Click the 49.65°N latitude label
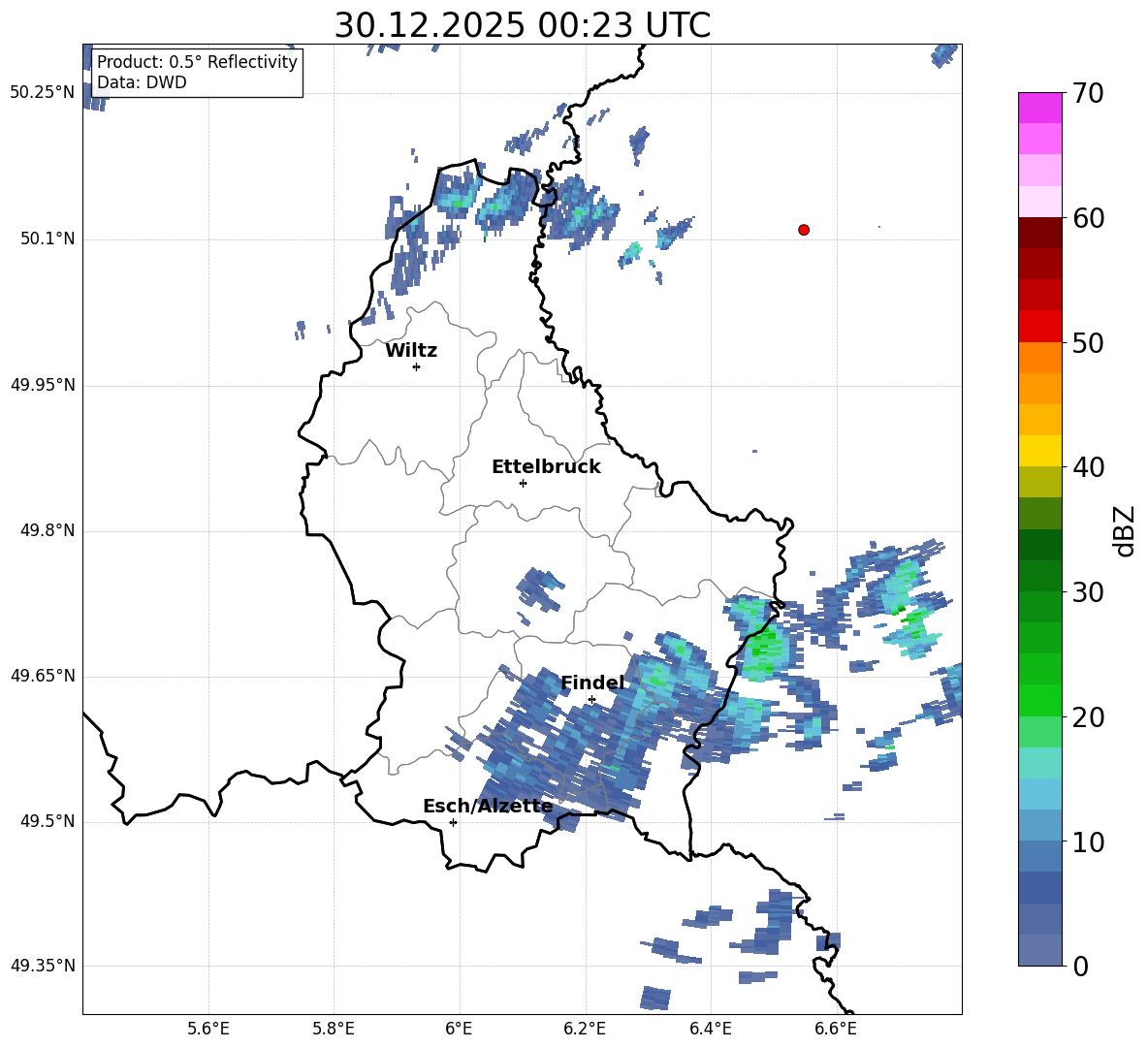 coord(42,676)
